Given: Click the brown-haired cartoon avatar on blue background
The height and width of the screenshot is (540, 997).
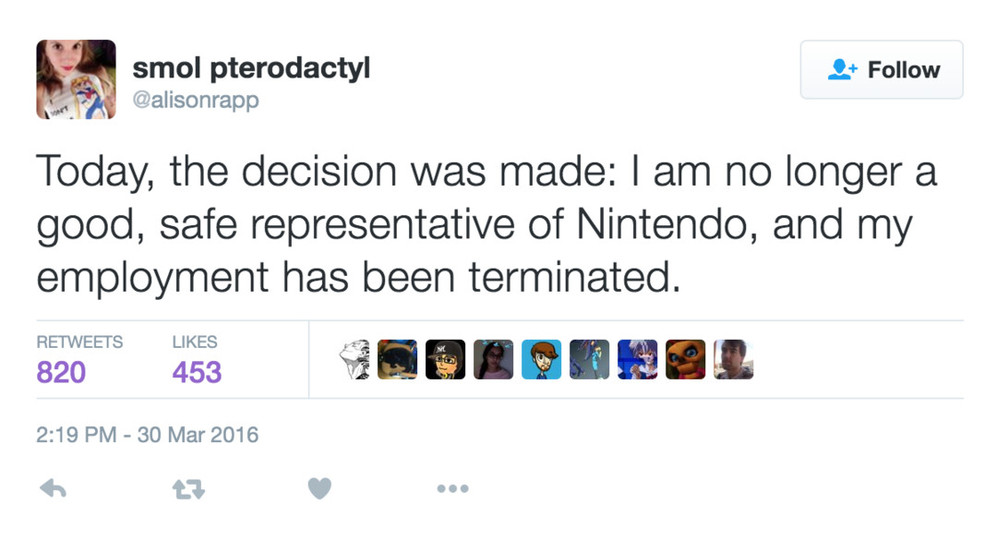Looking at the screenshot, I should [x=541, y=360].
